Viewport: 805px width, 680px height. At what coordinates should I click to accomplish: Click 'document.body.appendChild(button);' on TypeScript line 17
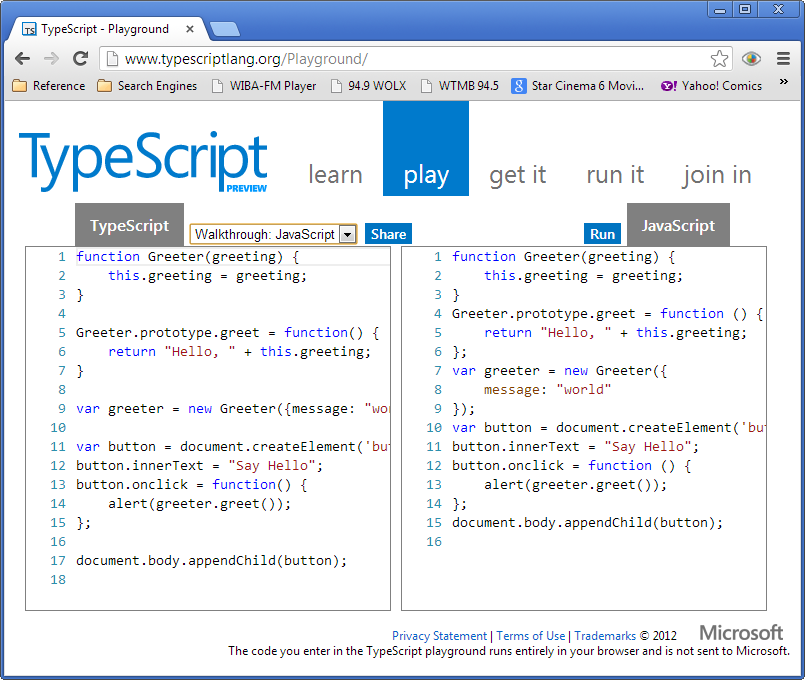(212, 560)
